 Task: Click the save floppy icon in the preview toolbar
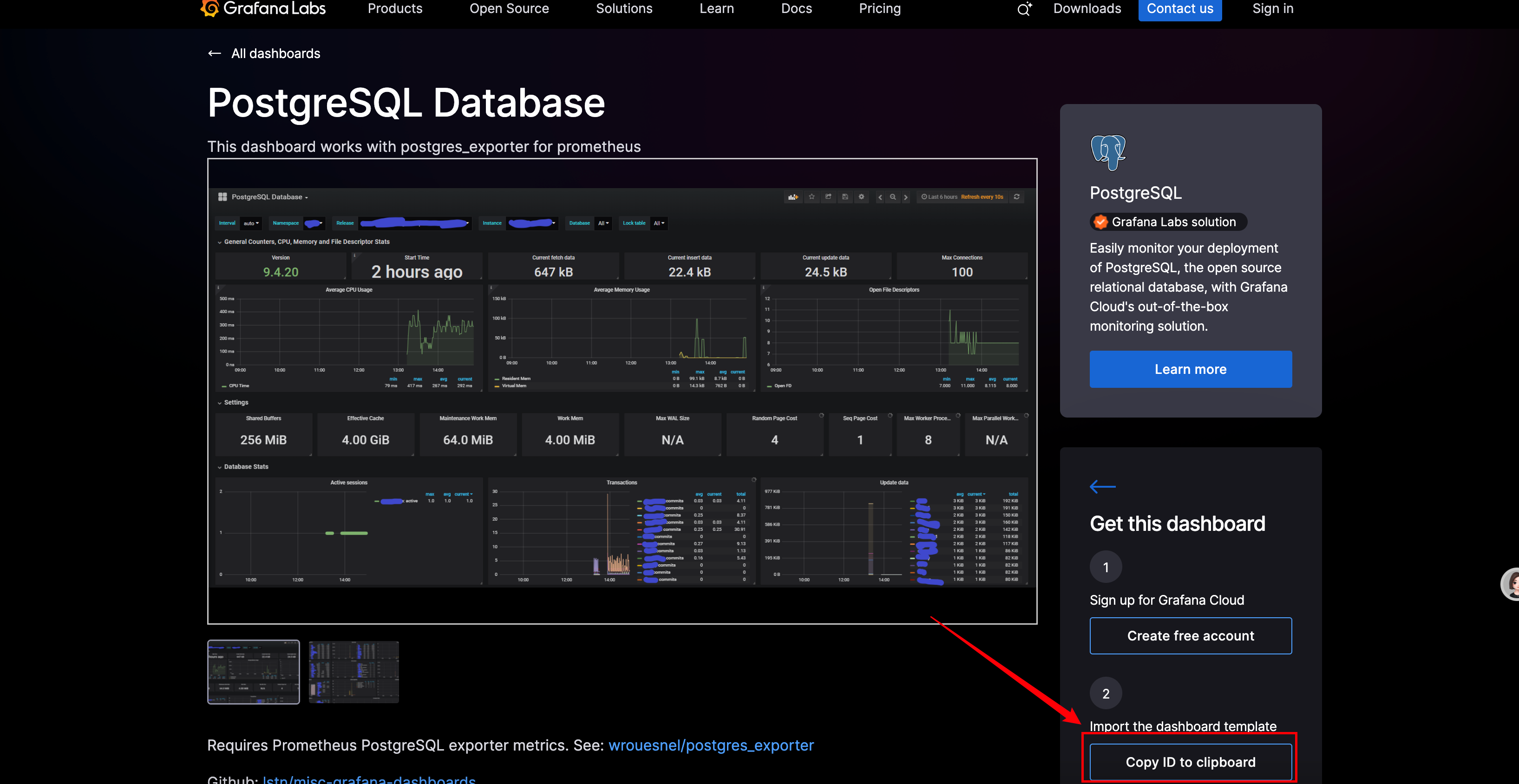pos(845,197)
